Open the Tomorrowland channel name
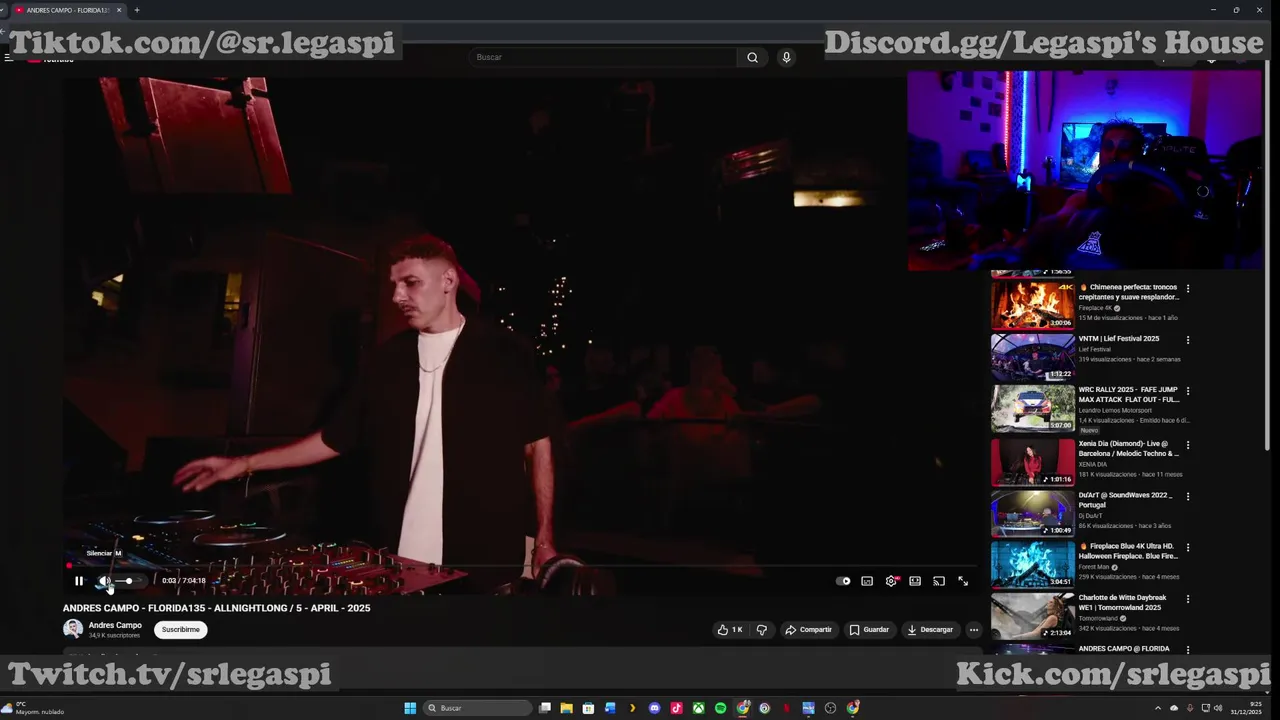1280x720 pixels. click(x=1100, y=618)
